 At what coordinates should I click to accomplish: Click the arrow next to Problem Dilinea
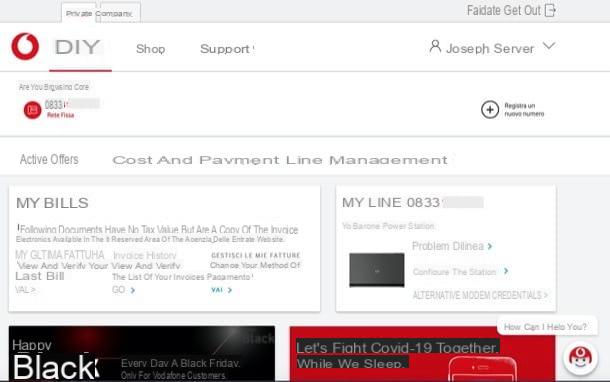(490, 246)
